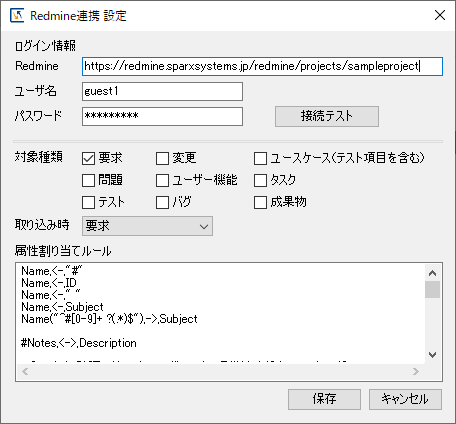
Task: Close the Redmine連携 設定 dialog
Action: [x=440, y=15]
